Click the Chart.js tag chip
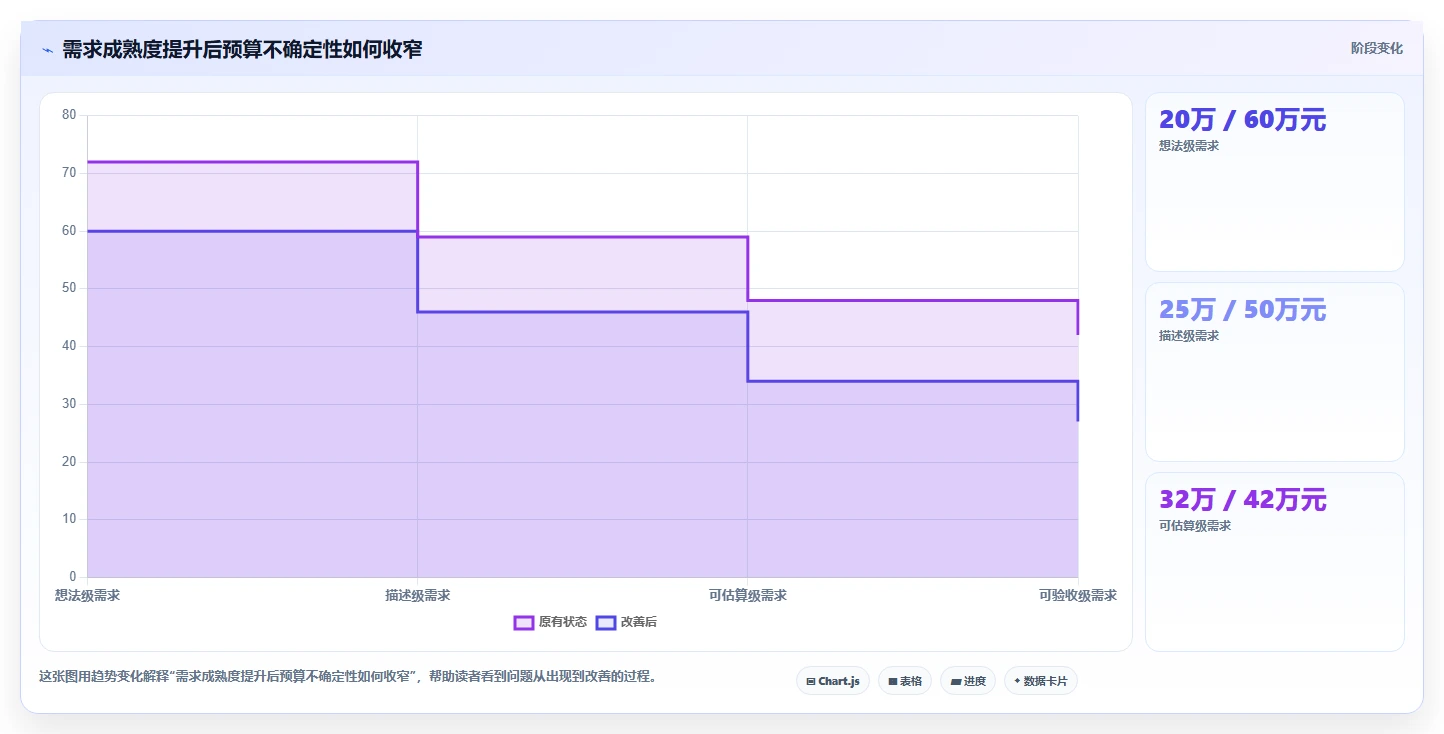This screenshot has width=1444, height=734. point(833,681)
